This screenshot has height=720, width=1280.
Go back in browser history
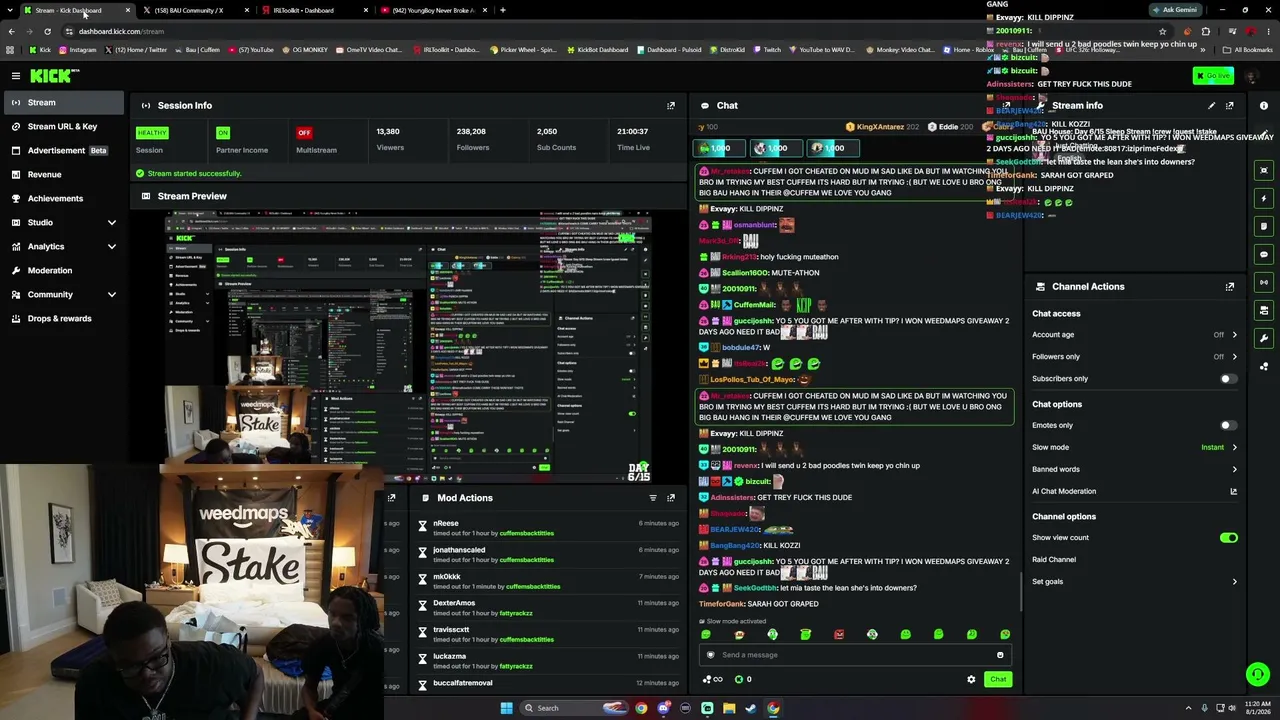11,31
